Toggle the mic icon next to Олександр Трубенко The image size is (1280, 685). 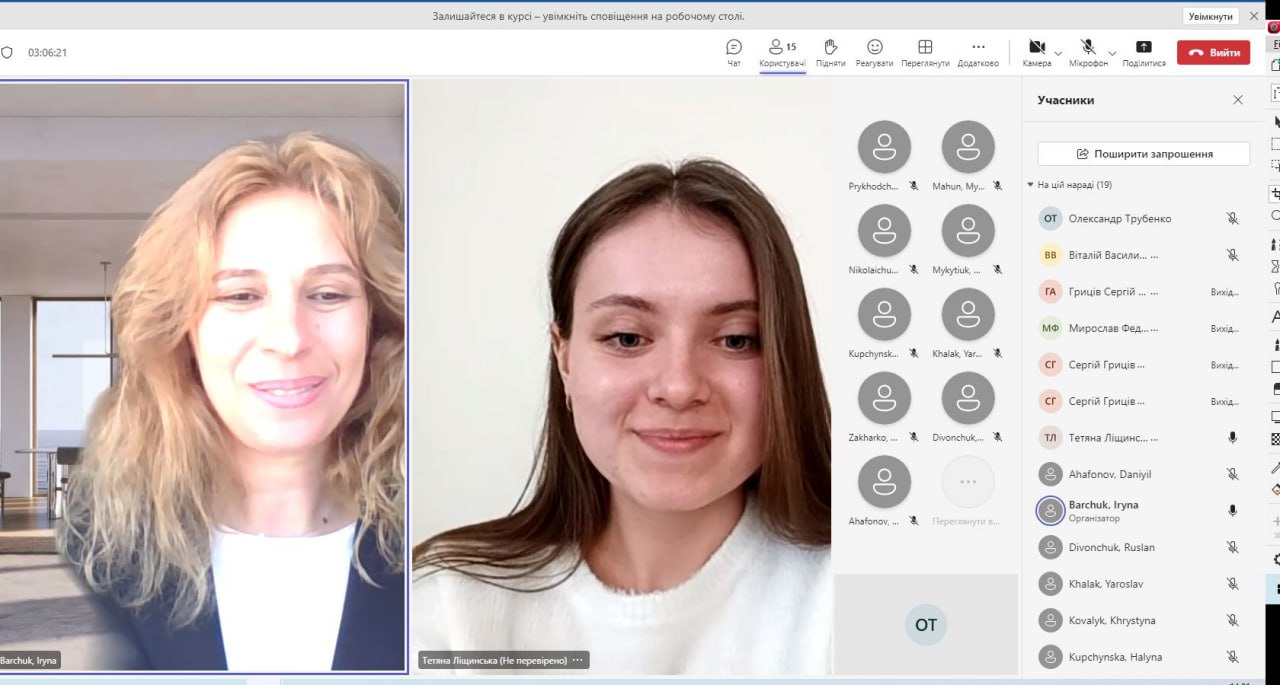point(1233,218)
